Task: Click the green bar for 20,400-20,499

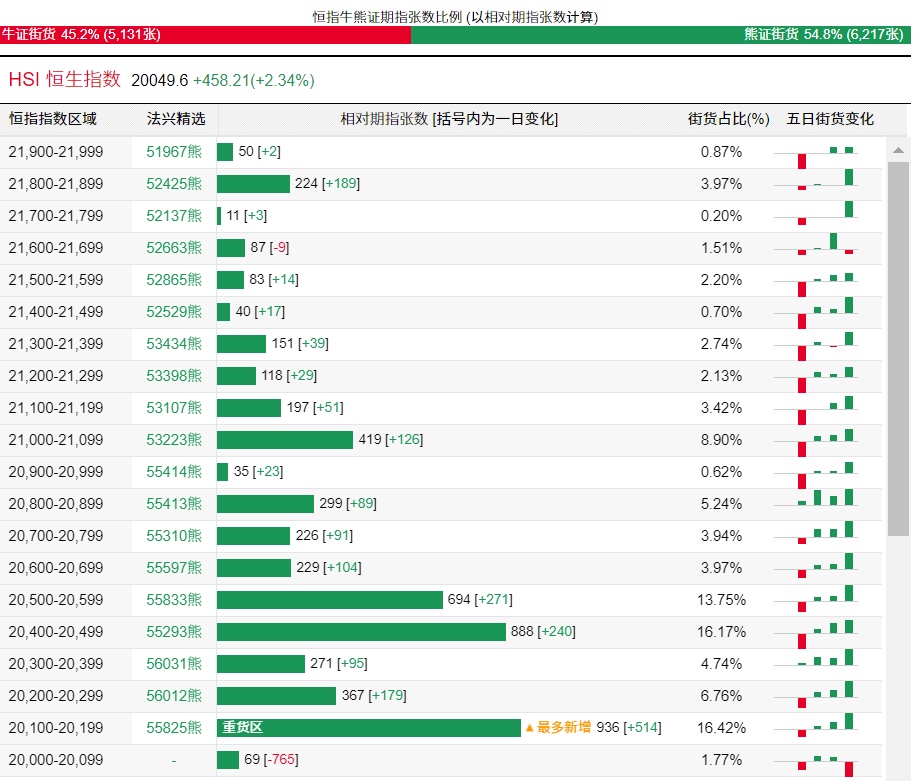Action: point(361,632)
